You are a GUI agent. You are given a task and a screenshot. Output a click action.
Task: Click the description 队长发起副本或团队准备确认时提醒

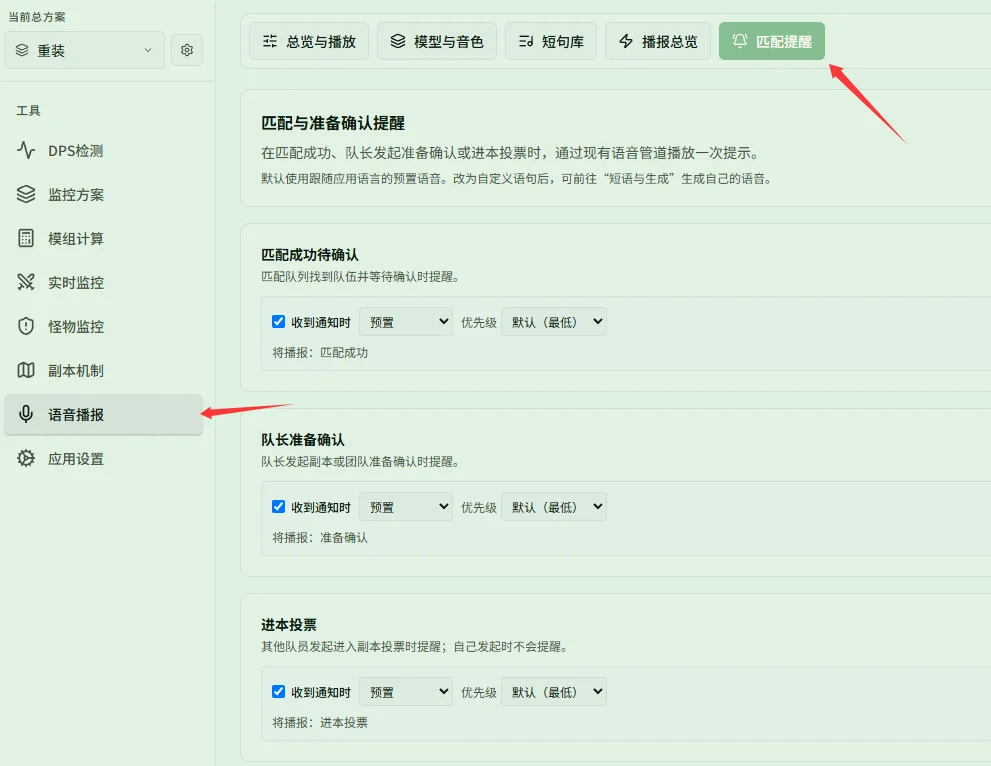[360, 462]
